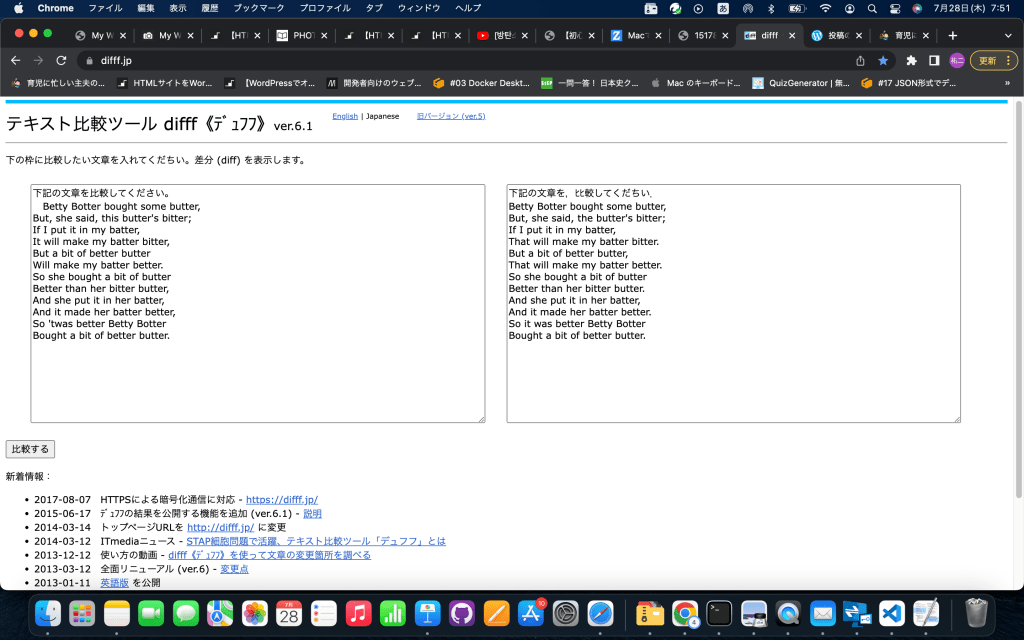
Task: Open the Chrome tab search chevron
Action: pos(1007,35)
